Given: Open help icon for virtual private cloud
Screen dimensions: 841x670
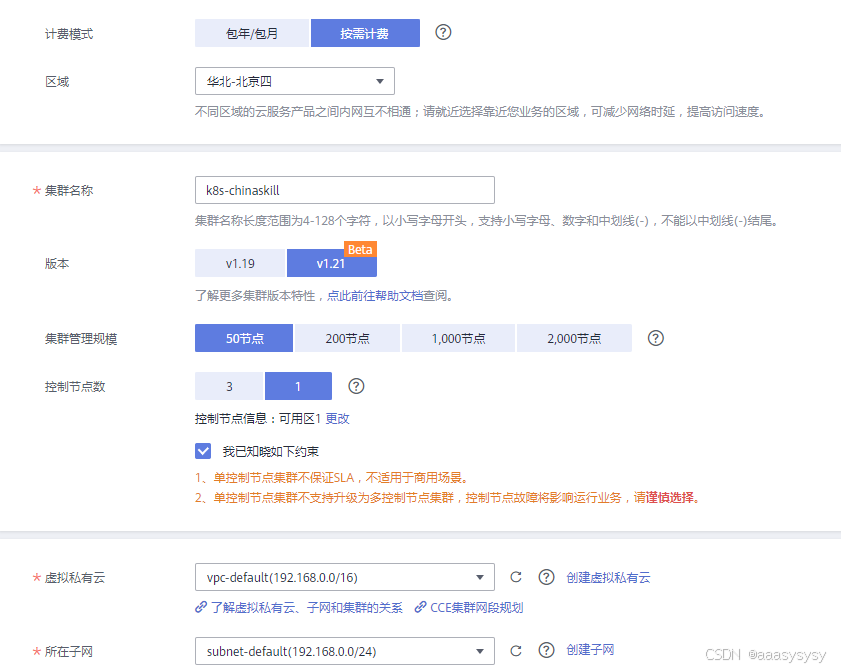Looking at the screenshot, I should coord(546,577).
